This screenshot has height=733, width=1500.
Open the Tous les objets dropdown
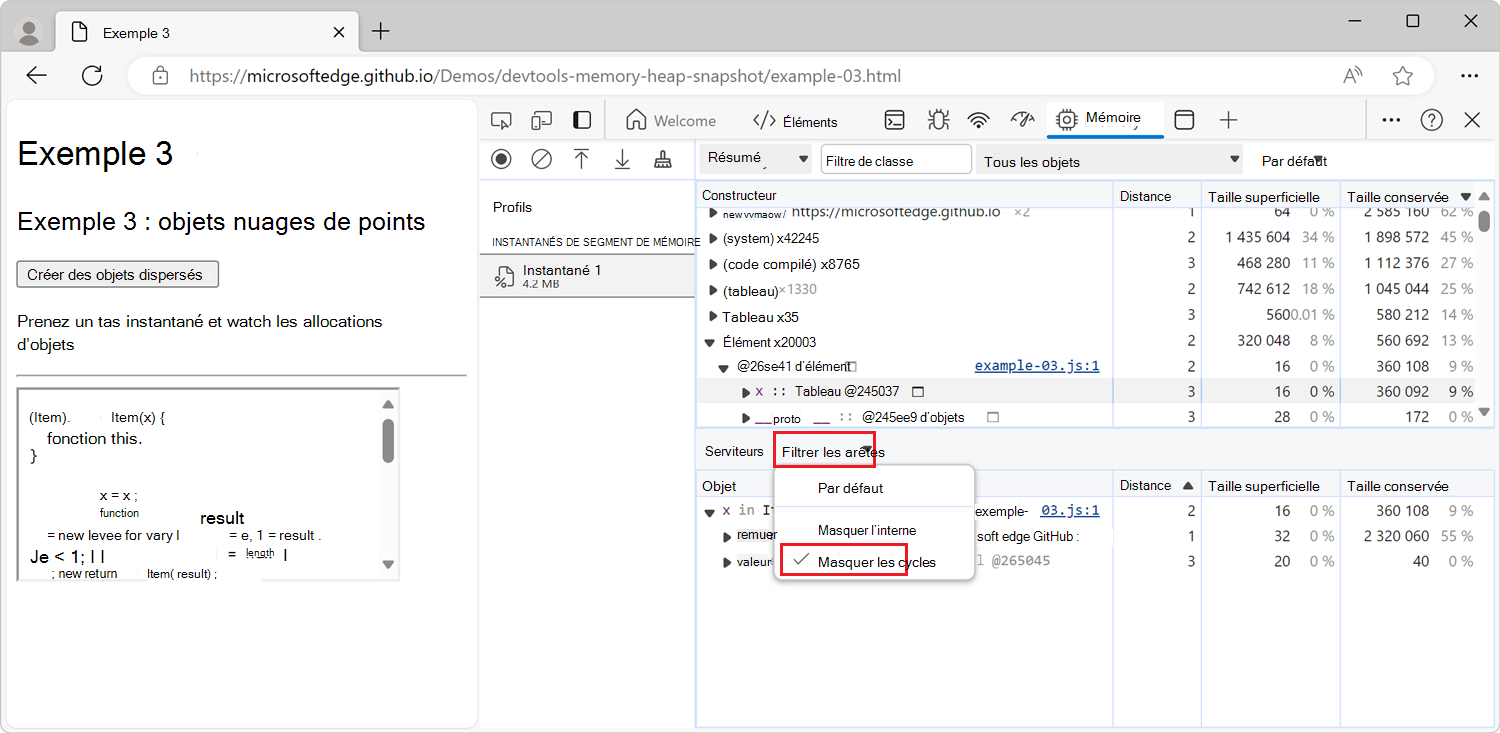(x=1109, y=161)
